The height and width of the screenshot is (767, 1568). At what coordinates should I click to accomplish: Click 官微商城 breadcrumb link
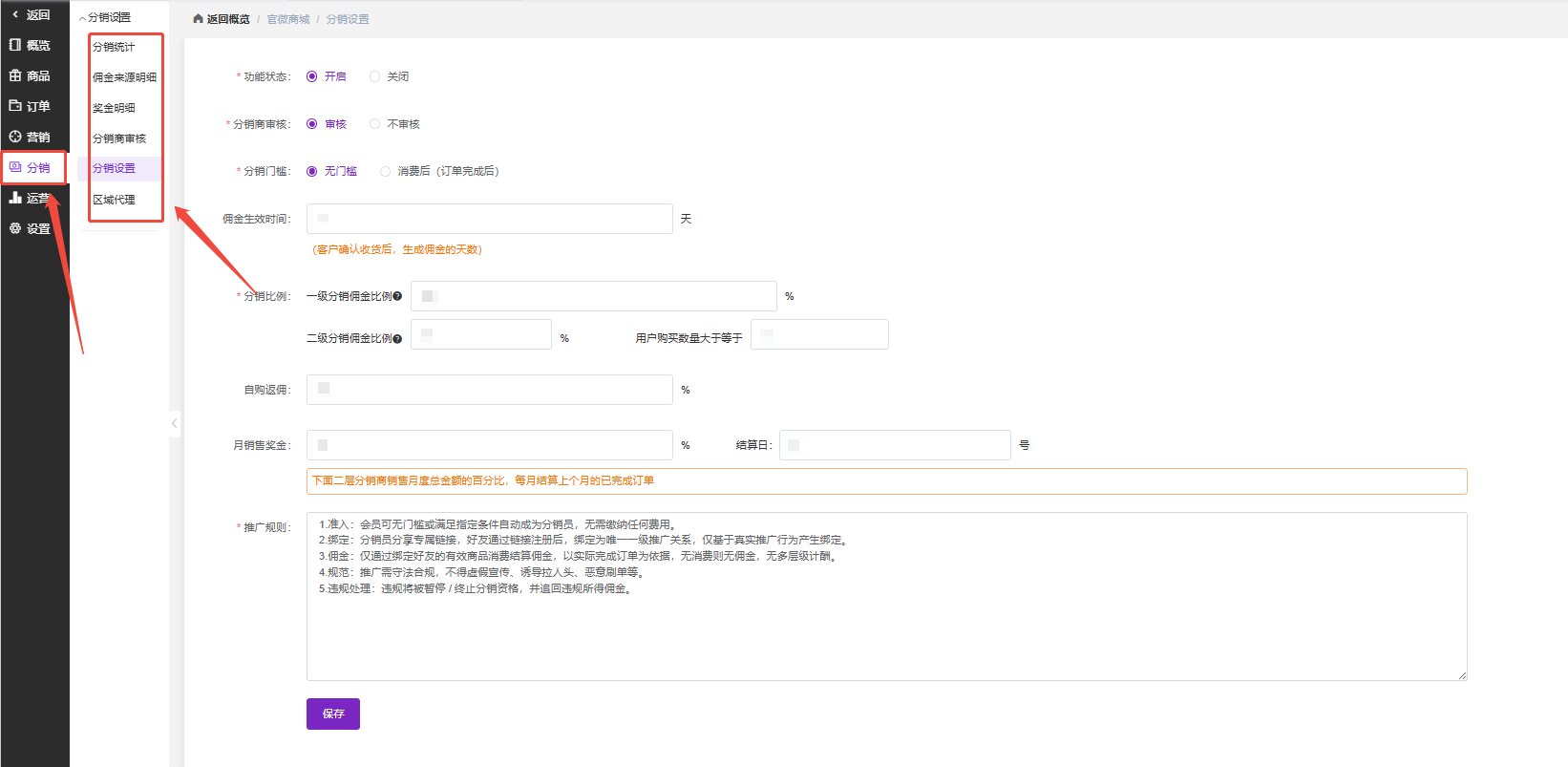tap(288, 19)
